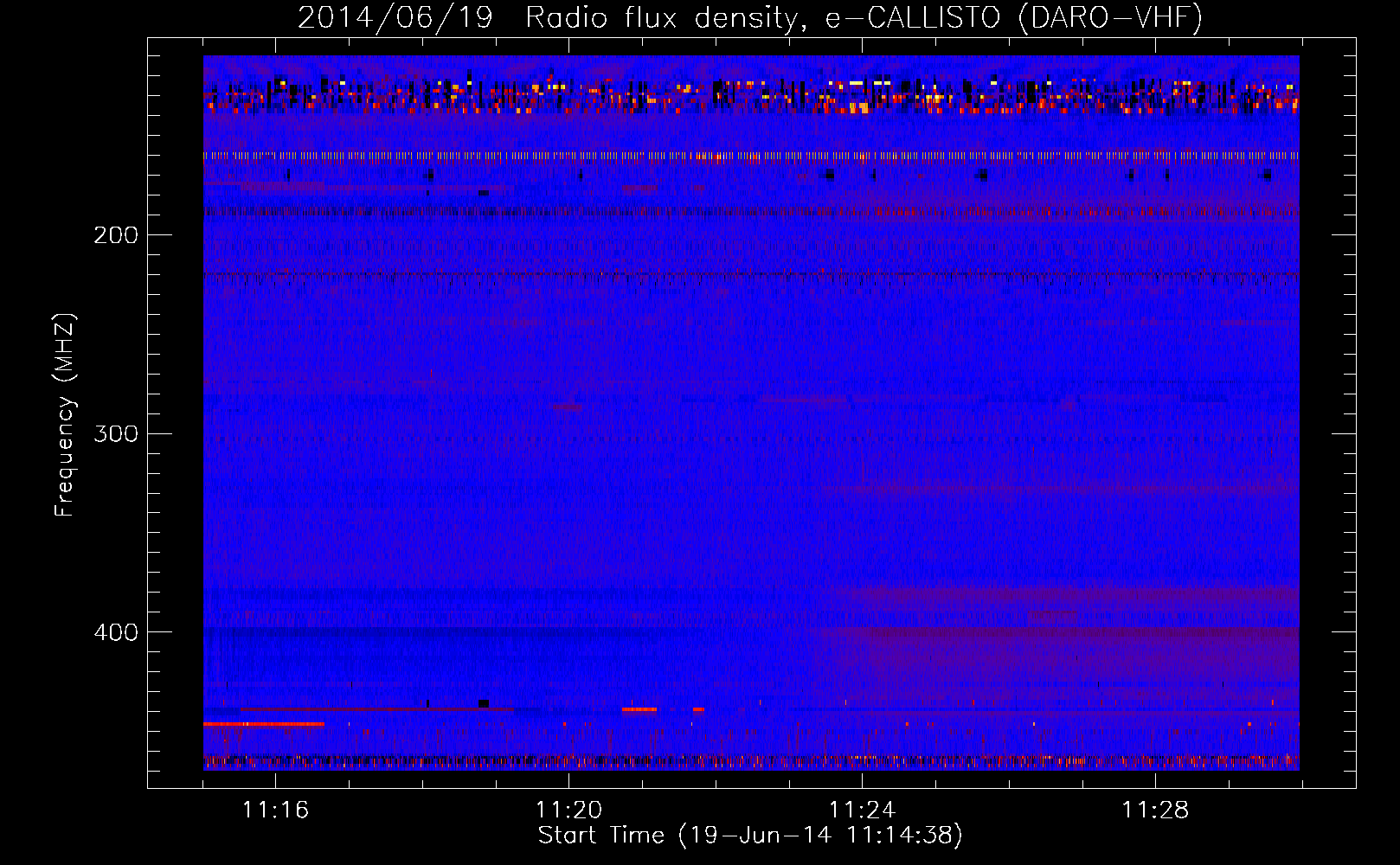This screenshot has height=865, width=1400.
Task: Click the dark speckled line between 200 and 300 MHz
Action: coord(751,275)
